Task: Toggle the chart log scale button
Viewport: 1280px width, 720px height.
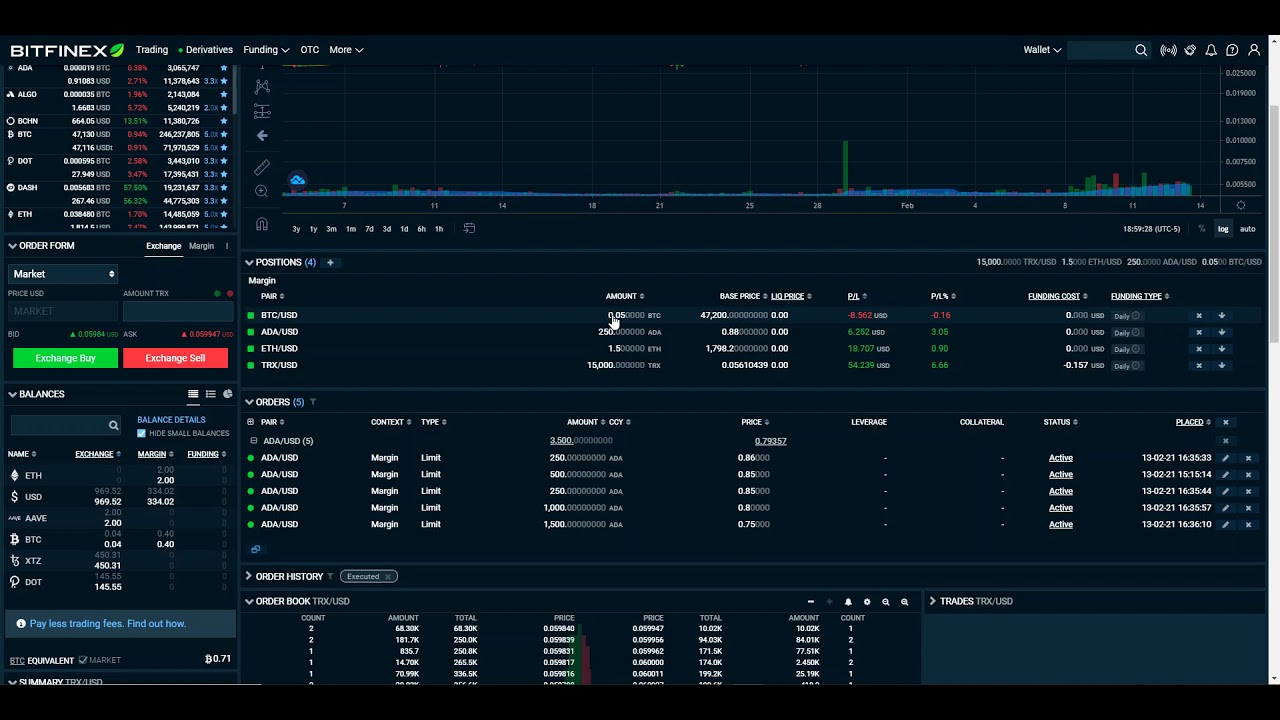Action: [1222, 229]
